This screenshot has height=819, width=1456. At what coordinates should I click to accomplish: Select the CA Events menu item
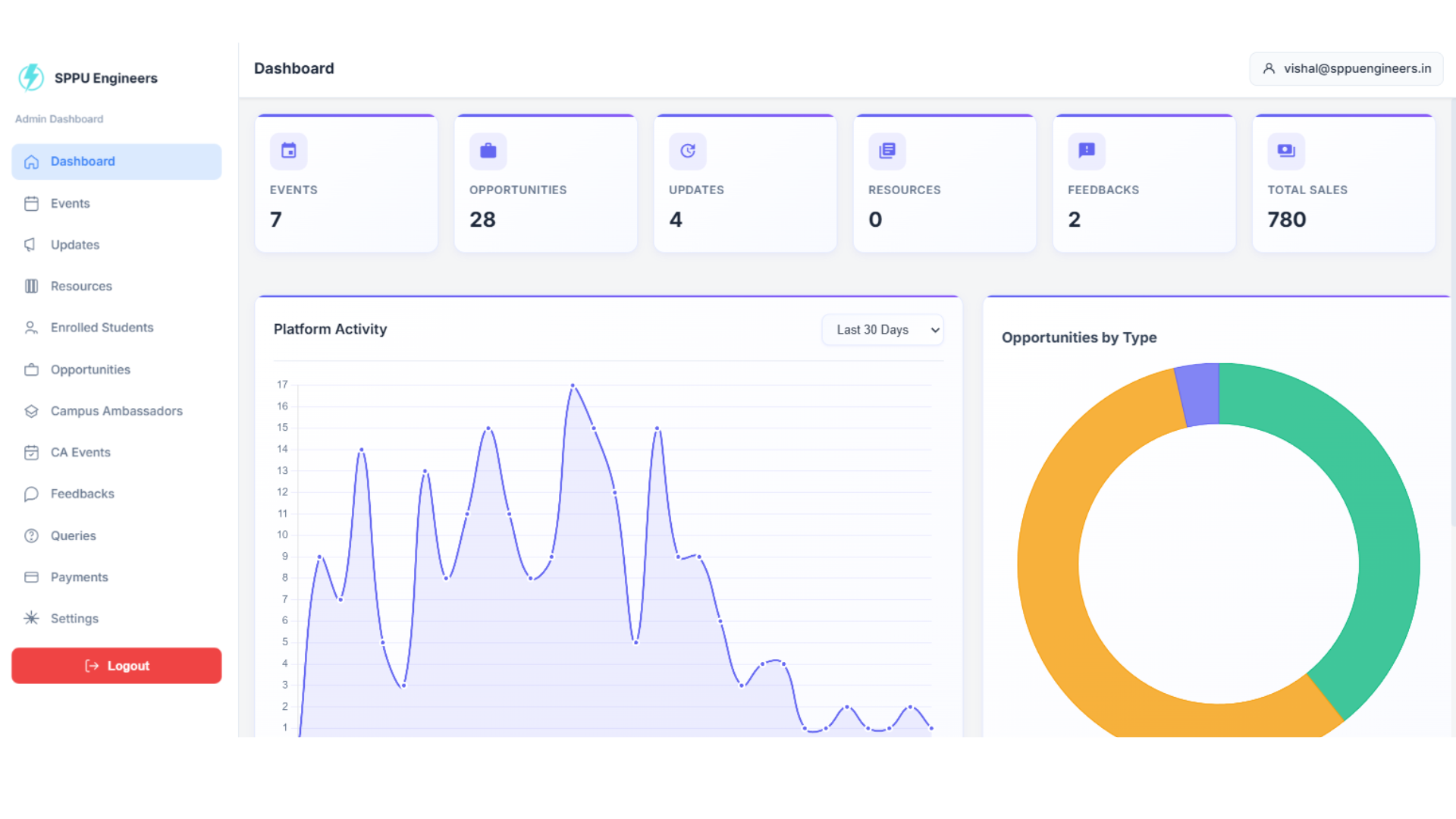tap(80, 453)
